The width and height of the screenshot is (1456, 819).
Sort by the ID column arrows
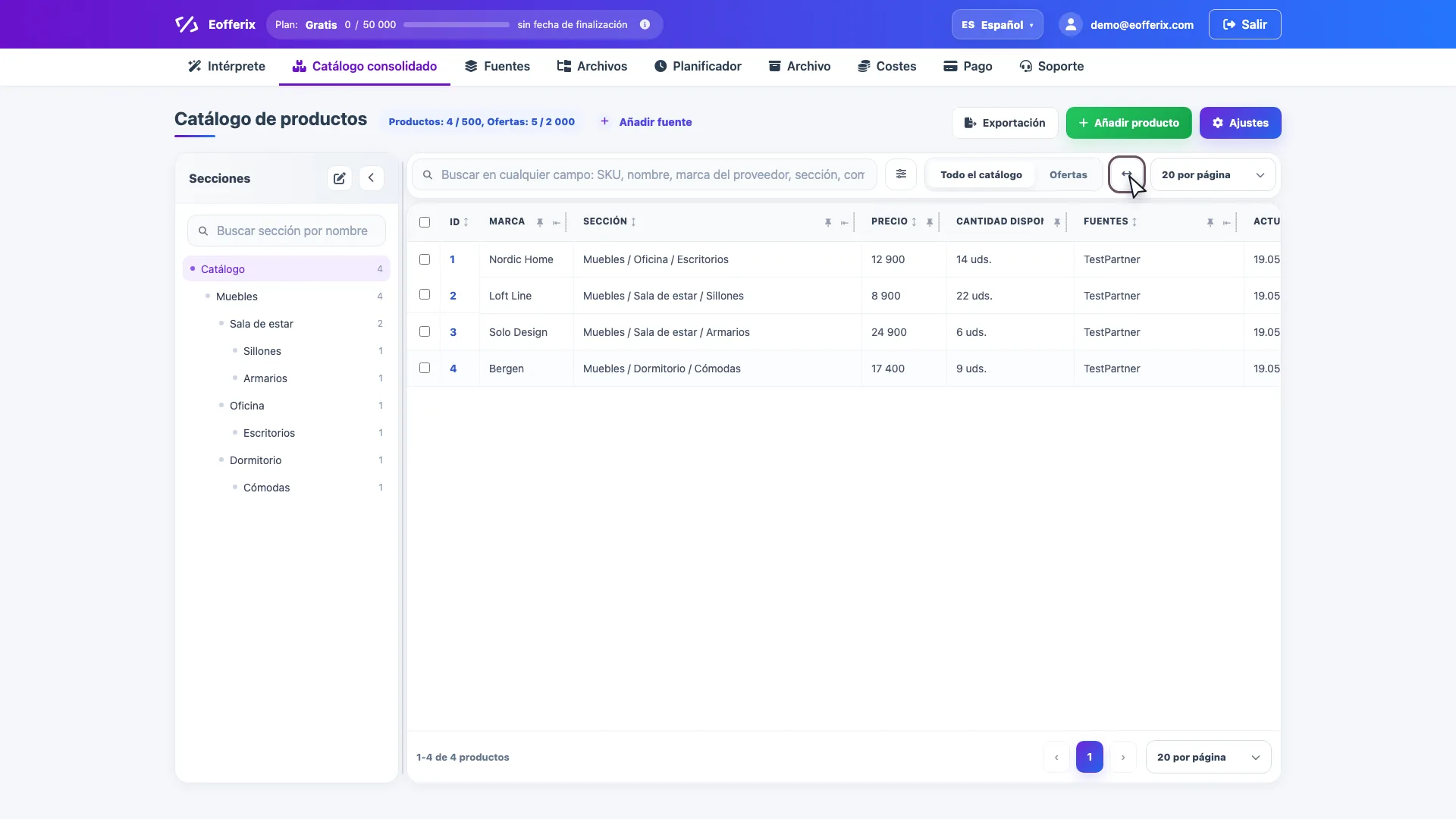pyautogui.click(x=466, y=222)
